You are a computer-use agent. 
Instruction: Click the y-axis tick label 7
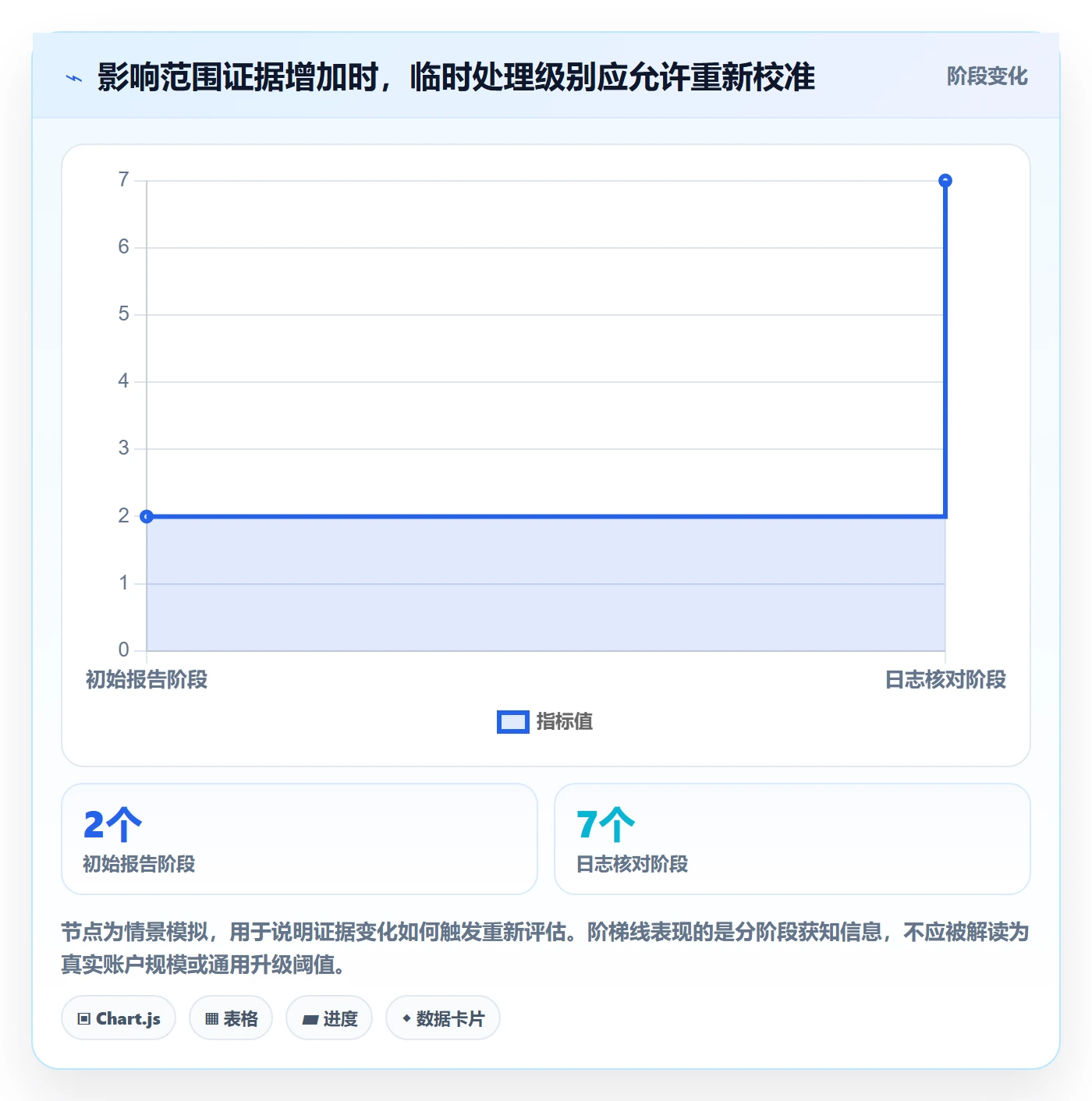(123, 180)
